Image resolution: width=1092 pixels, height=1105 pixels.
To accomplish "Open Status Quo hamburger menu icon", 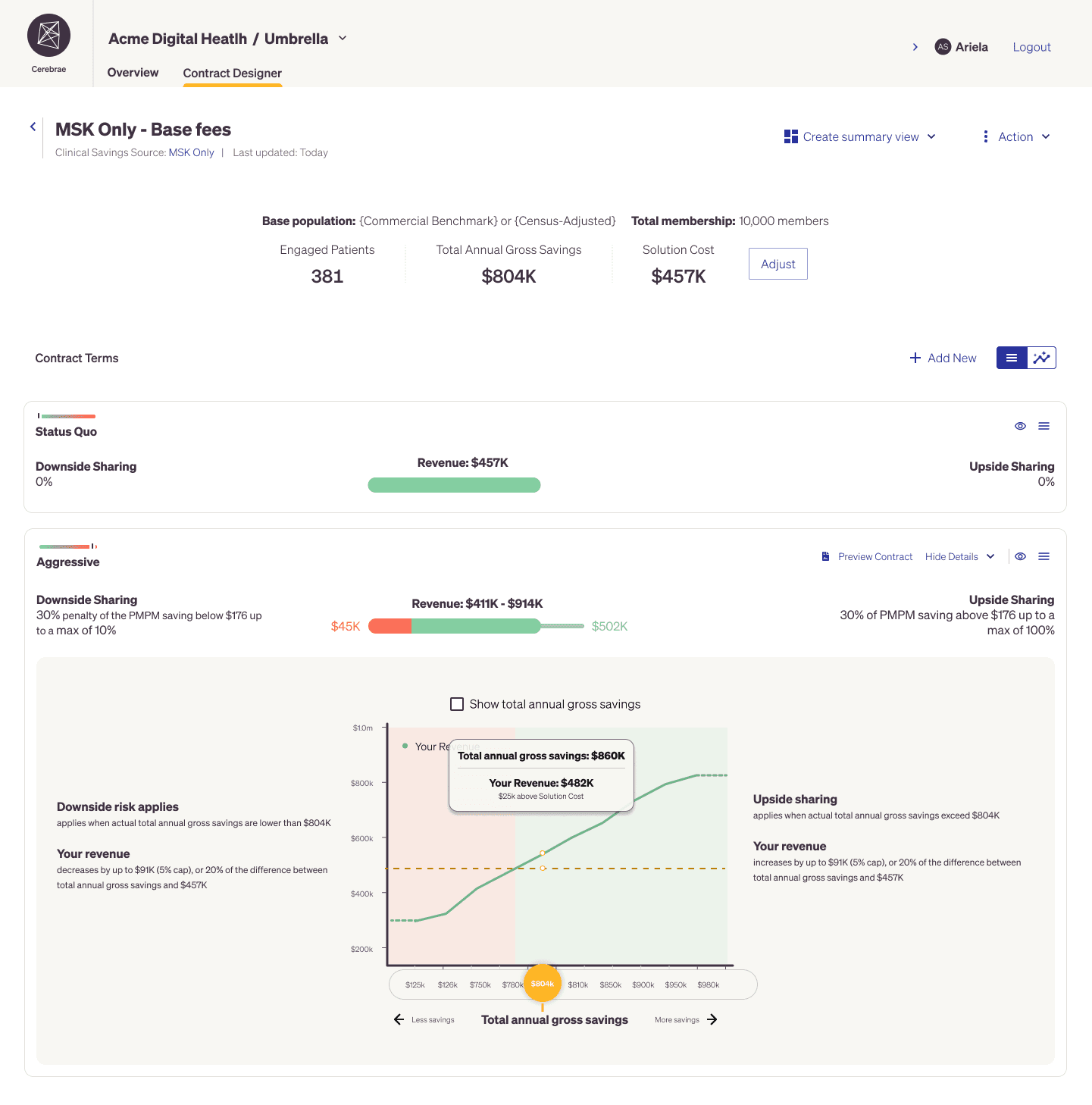I will 1044,426.
